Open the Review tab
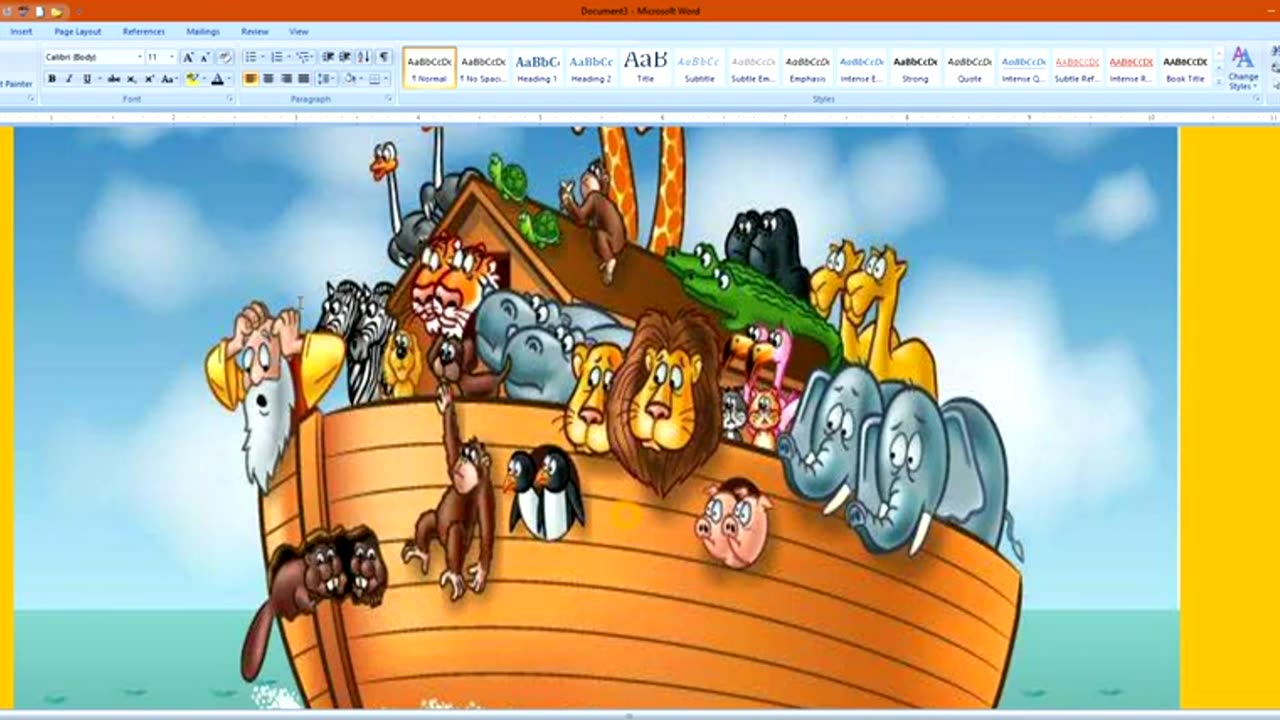This screenshot has width=1280, height=720. click(x=255, y=32)
